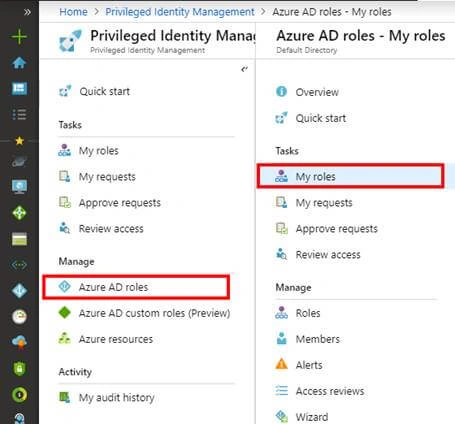Select Review access in the left PIM pane
Screen dimensions: 455x424
pyautogui.click(x=101, y=229)
